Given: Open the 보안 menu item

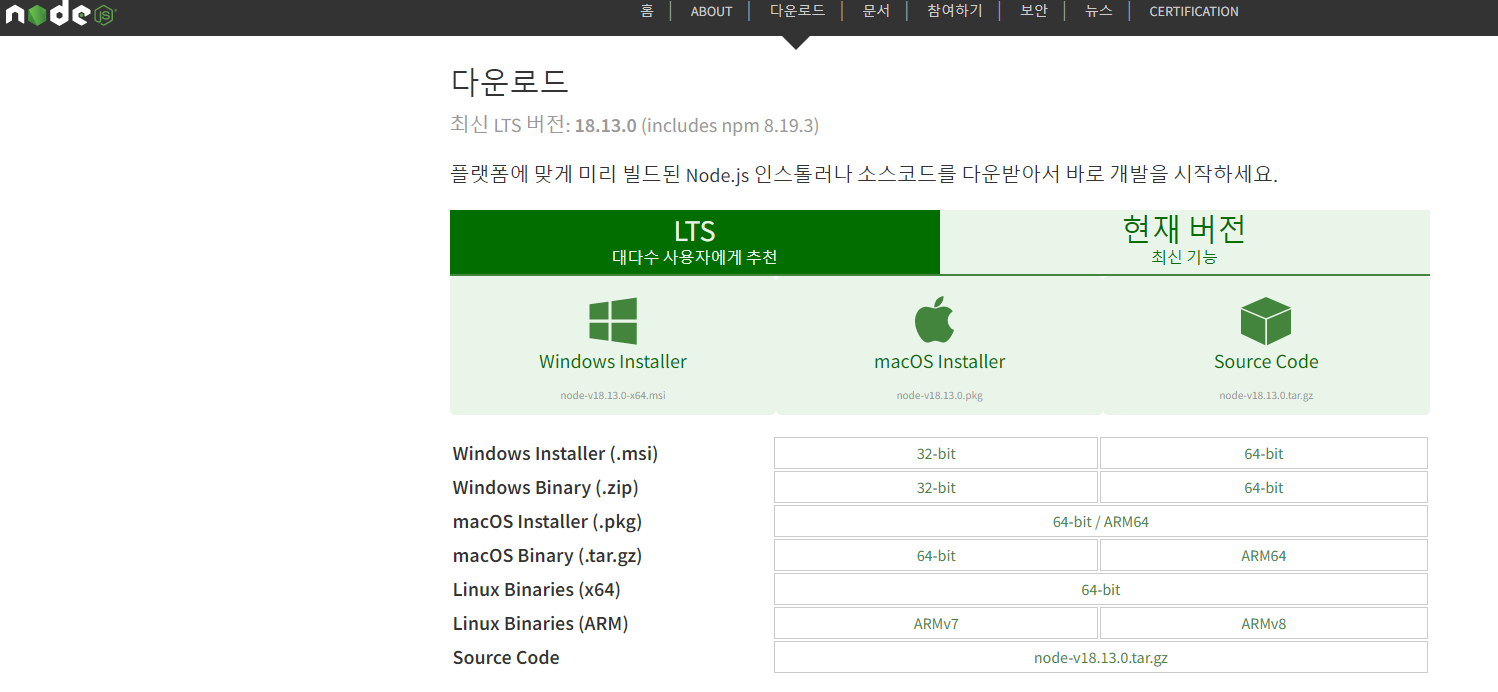Looking at the screenshot, I should [1034, 11].
